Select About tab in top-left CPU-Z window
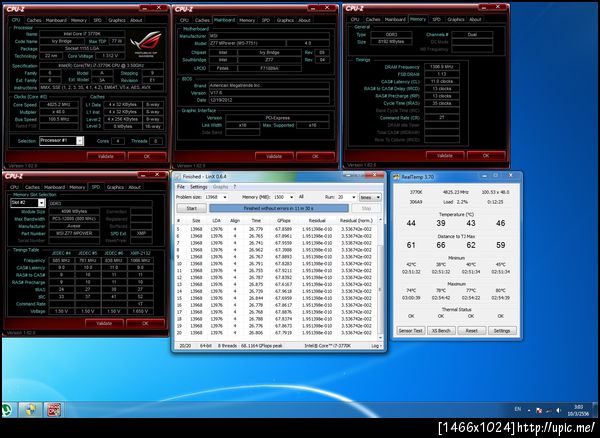The height and width of the screenshot is (438, 600). 136,20
